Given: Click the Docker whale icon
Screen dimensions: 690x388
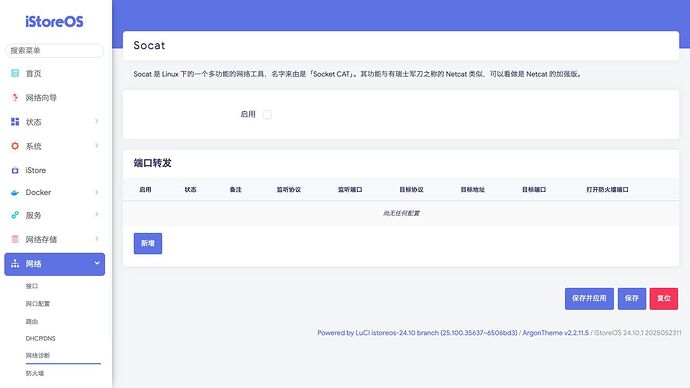Looking at the screenshot, I should (x=15, y=192).
